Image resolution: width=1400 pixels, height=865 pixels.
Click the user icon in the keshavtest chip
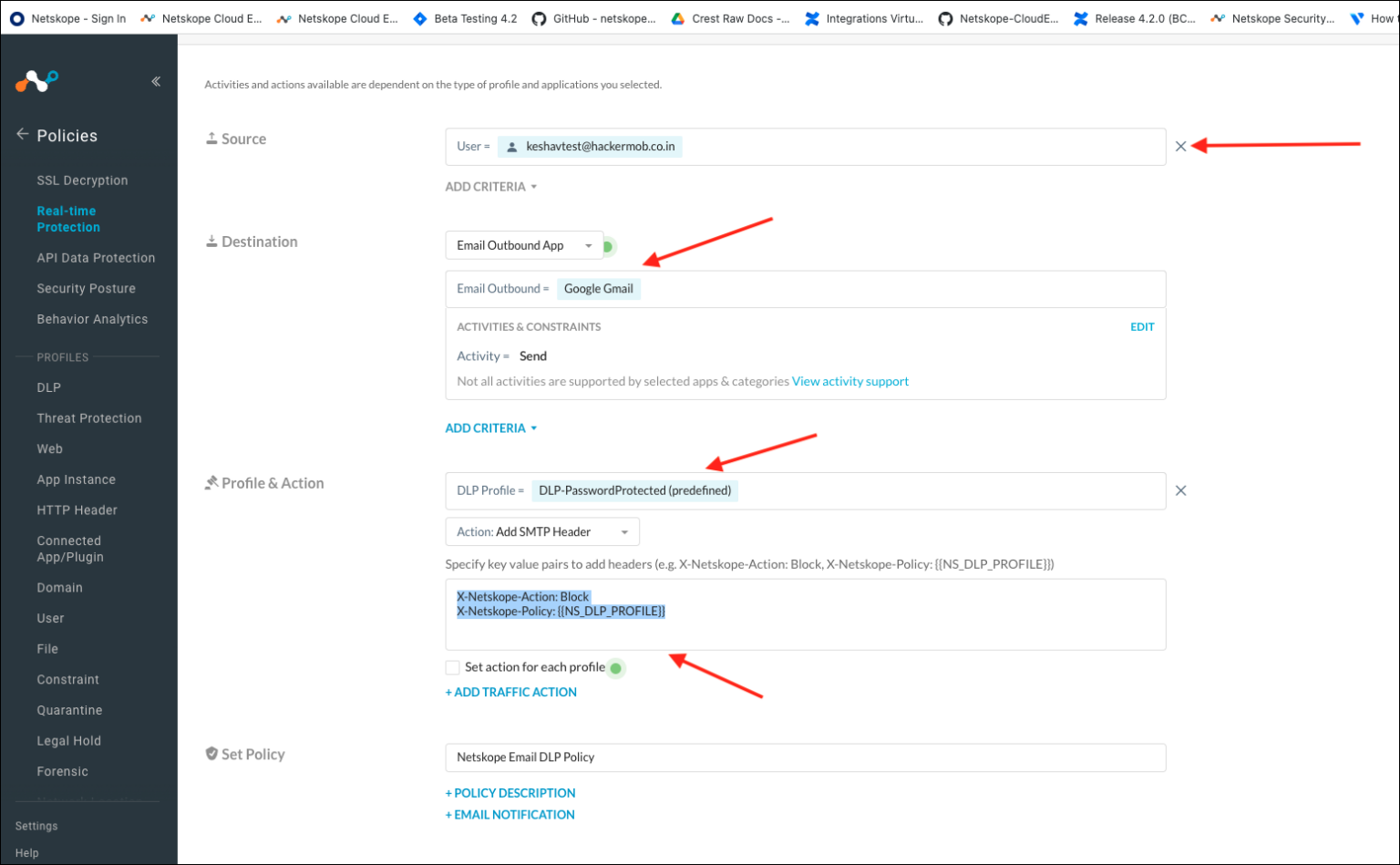[x=512, y=146]
